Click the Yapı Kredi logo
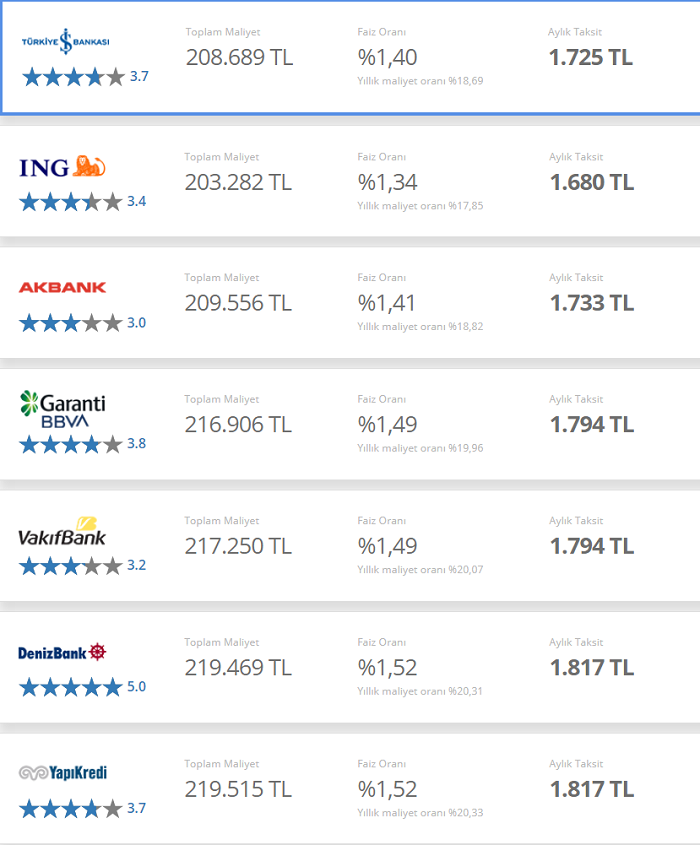 [63, 773]
